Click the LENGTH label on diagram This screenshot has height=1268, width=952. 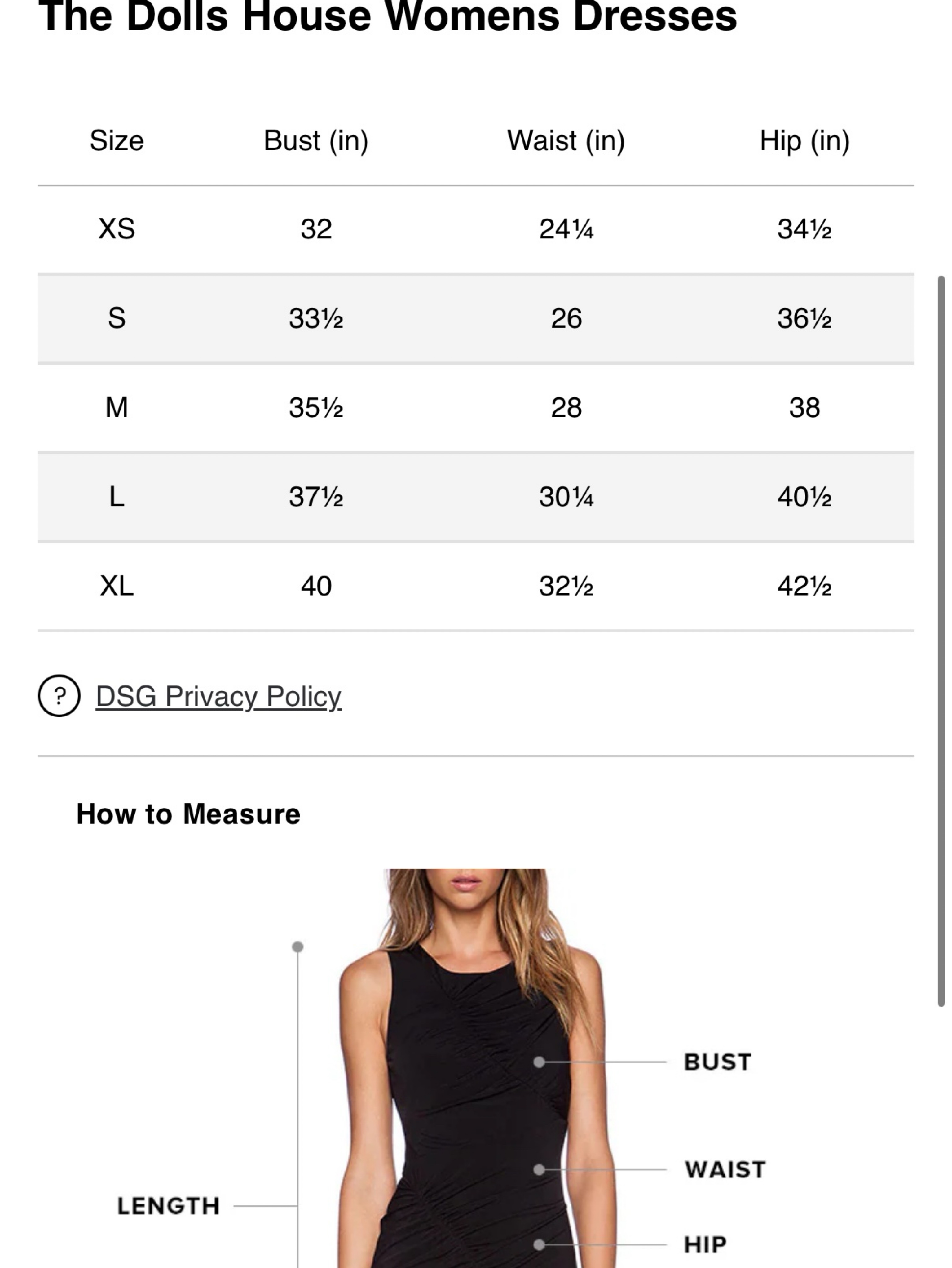169,1206
